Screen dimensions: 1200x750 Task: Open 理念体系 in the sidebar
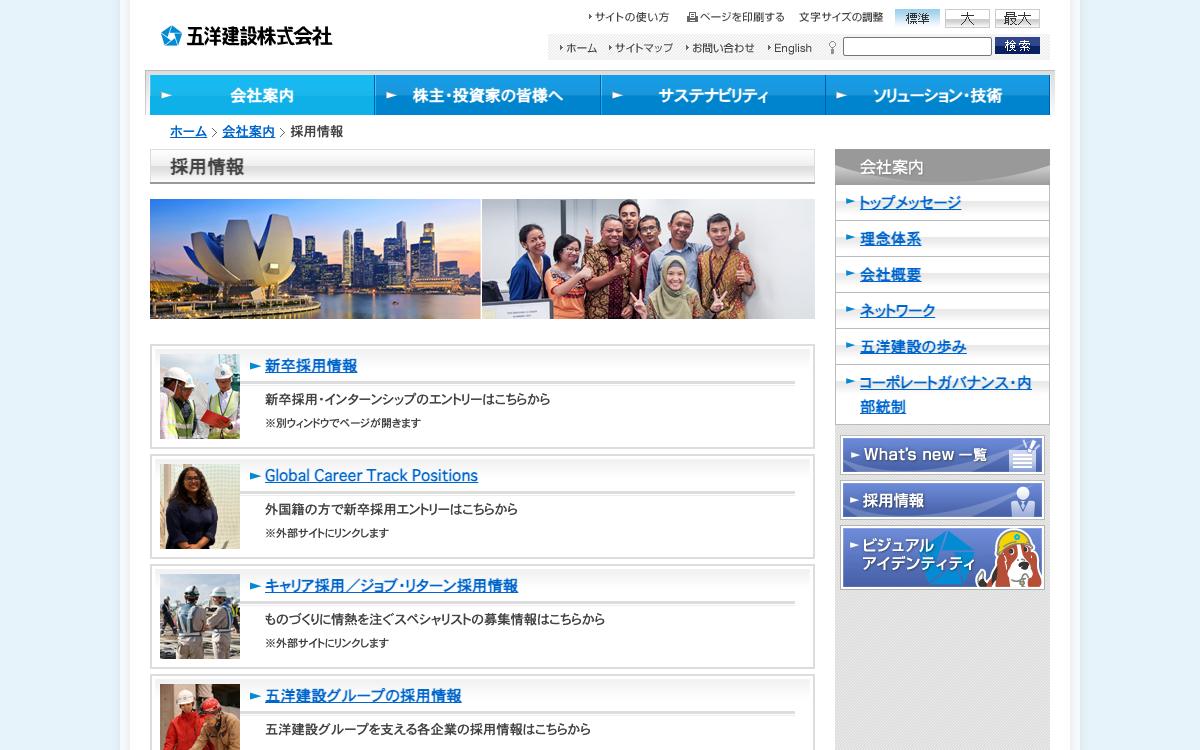tap(890, 239)
